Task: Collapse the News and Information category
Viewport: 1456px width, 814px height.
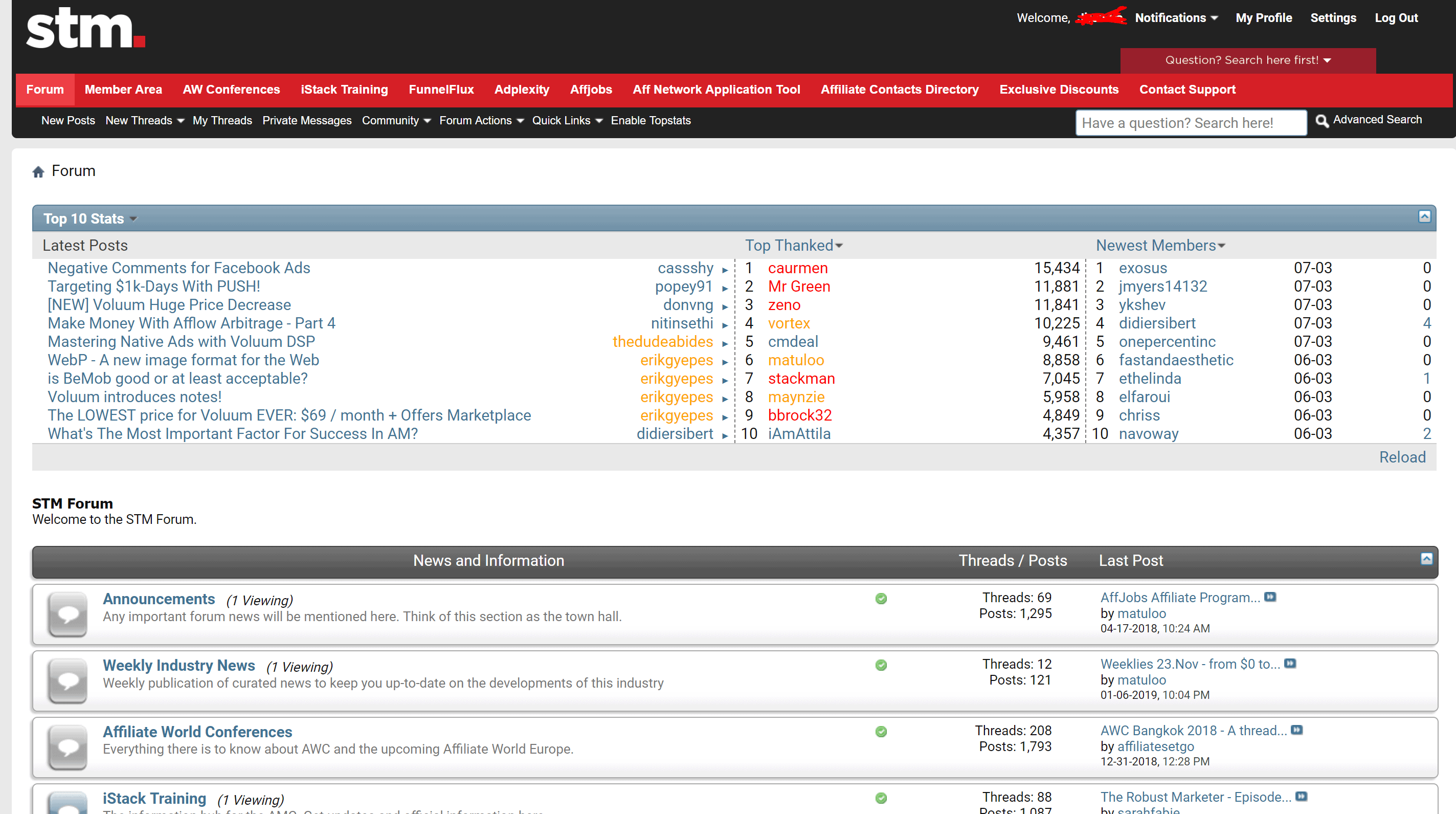Action: pos(1427,559)
